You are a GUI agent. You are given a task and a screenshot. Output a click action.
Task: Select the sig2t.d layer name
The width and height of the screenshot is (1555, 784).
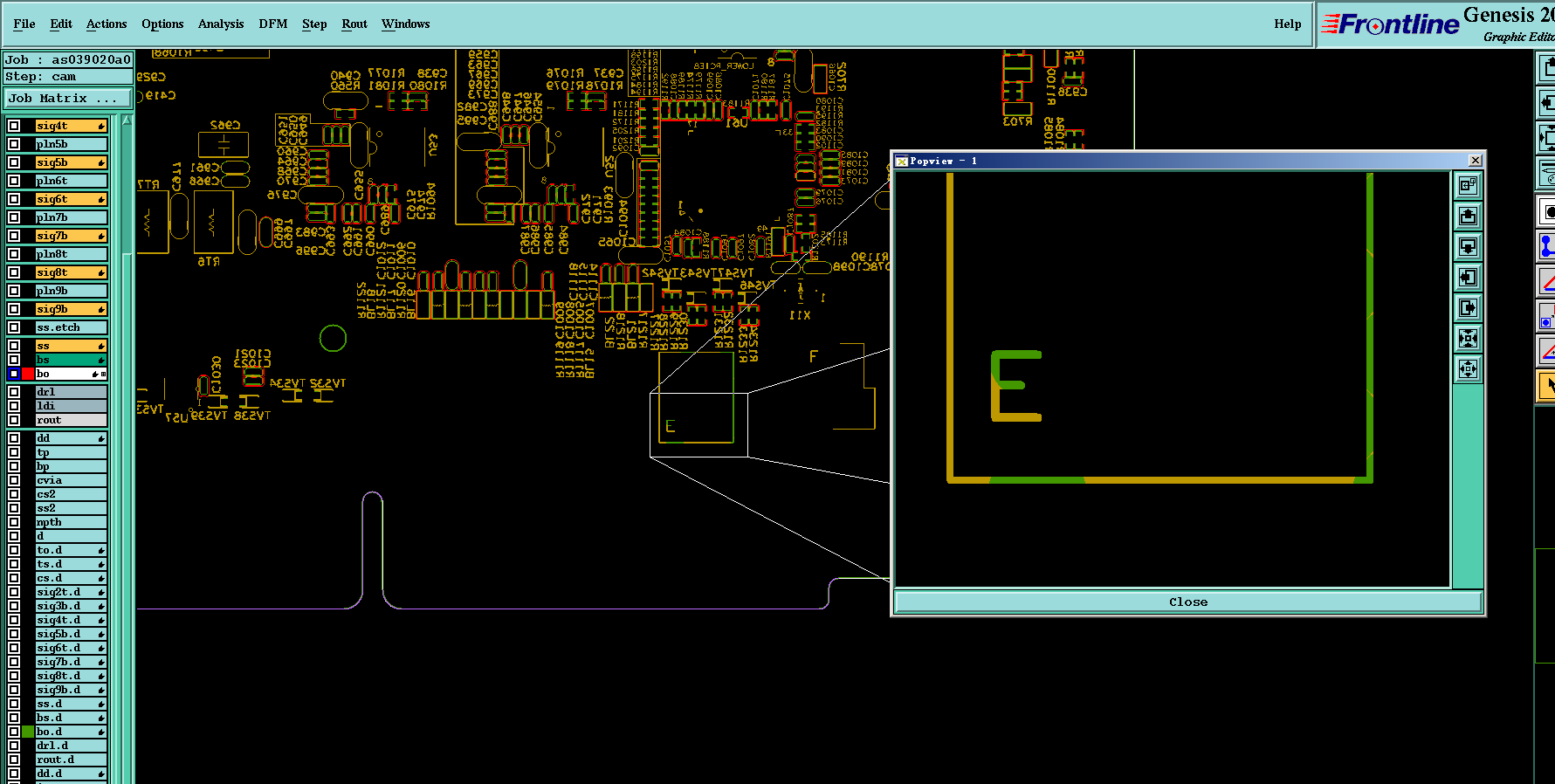click(71, 592)
